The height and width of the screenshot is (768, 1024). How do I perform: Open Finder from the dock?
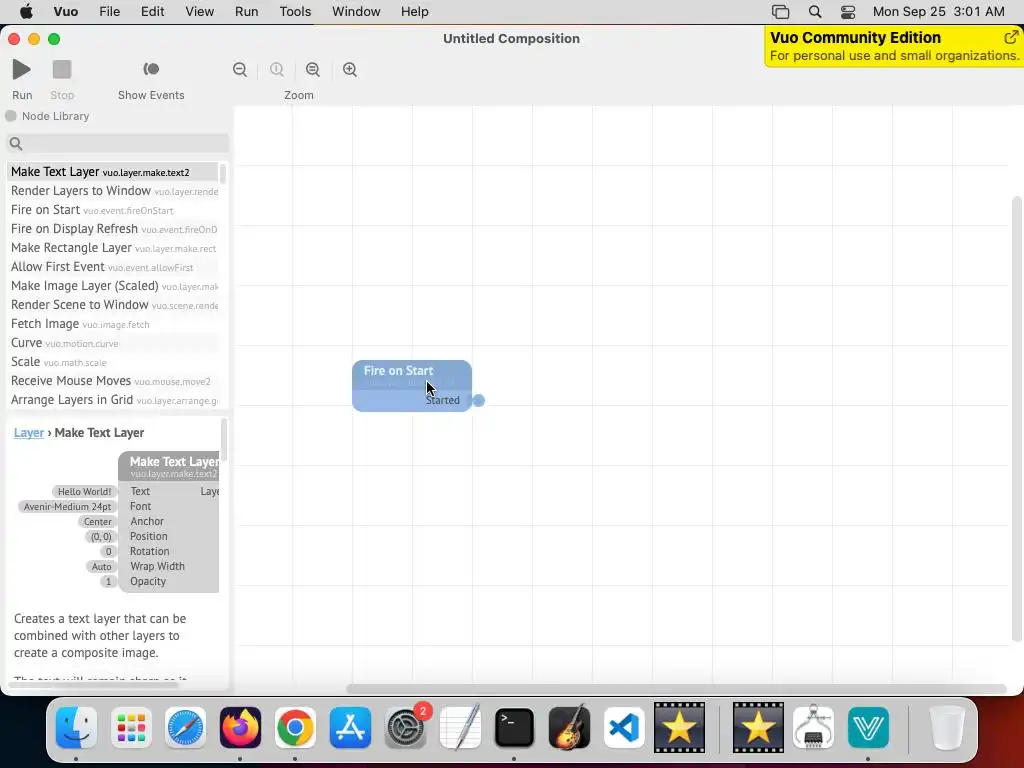tap(76, 727)
